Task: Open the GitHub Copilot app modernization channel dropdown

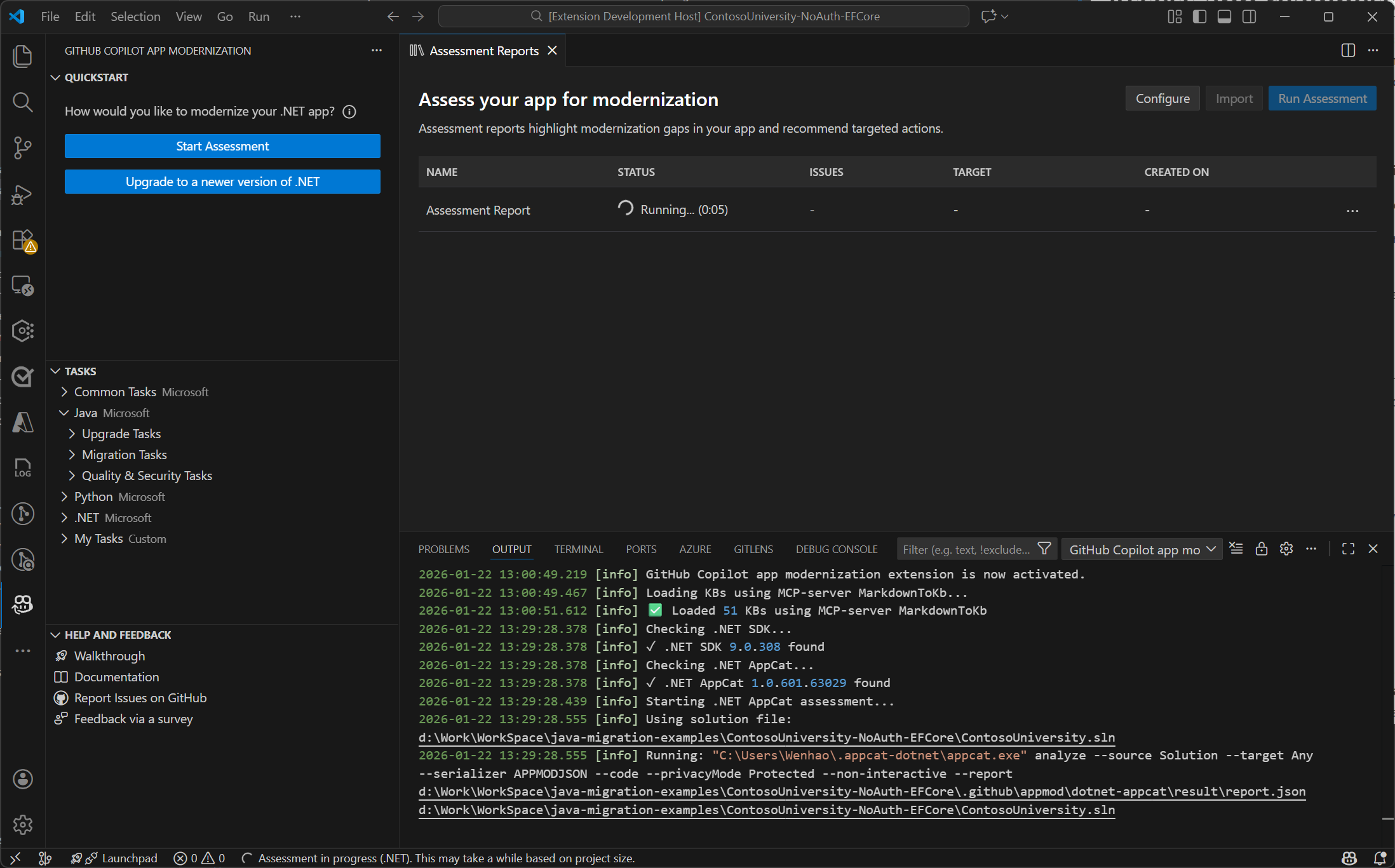Action: coord(1142,549)
